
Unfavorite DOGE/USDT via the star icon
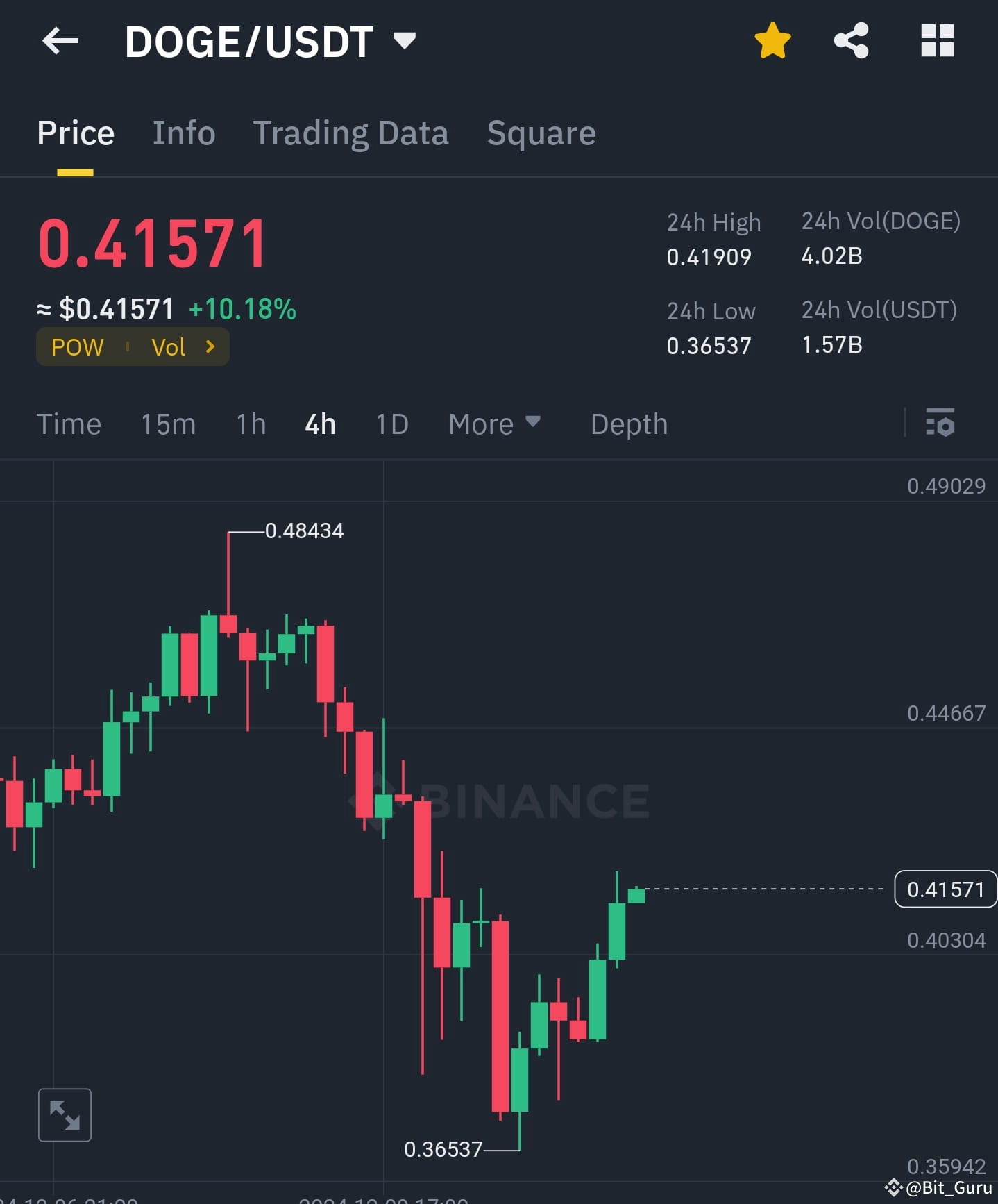coord(772,41)
